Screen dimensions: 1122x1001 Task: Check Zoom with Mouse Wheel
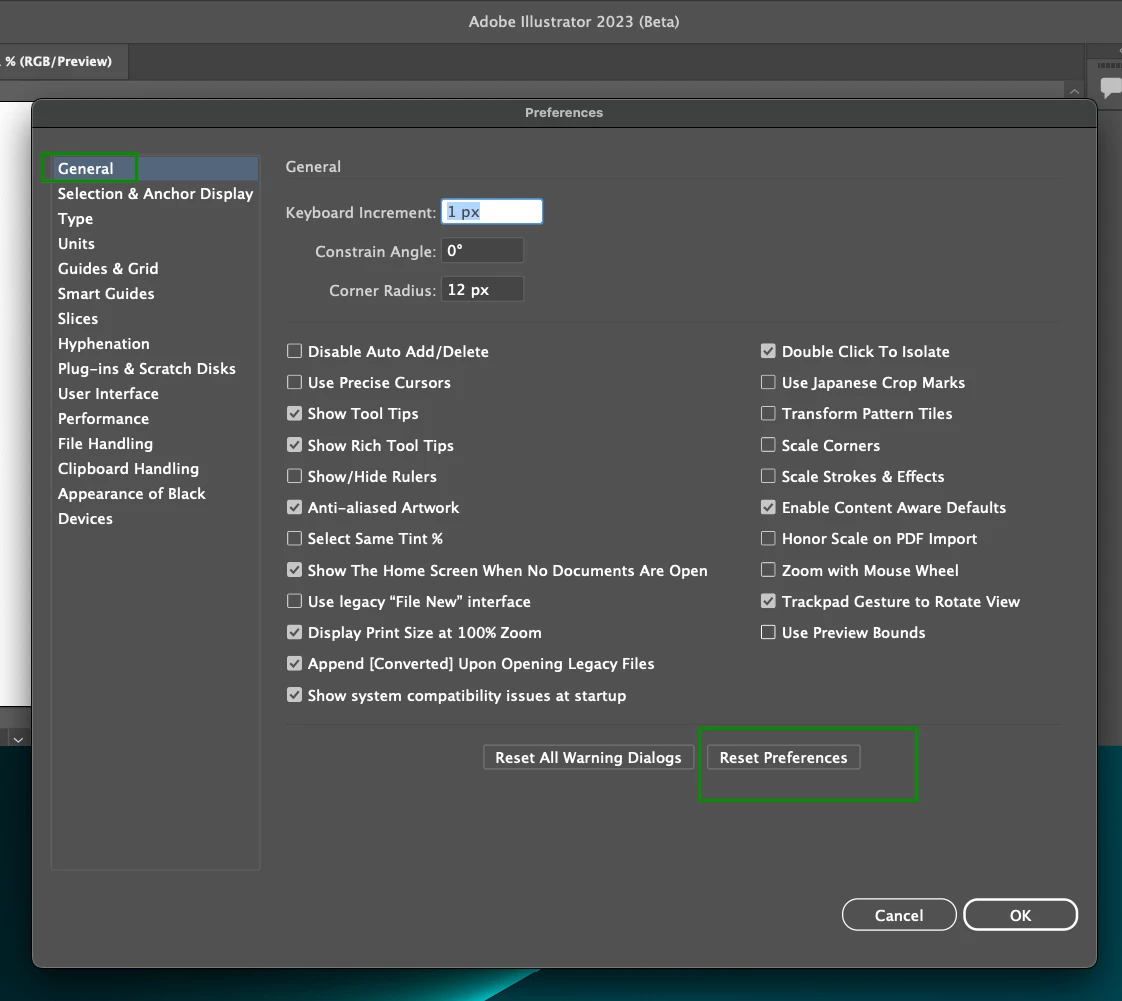tap(768, 570)
